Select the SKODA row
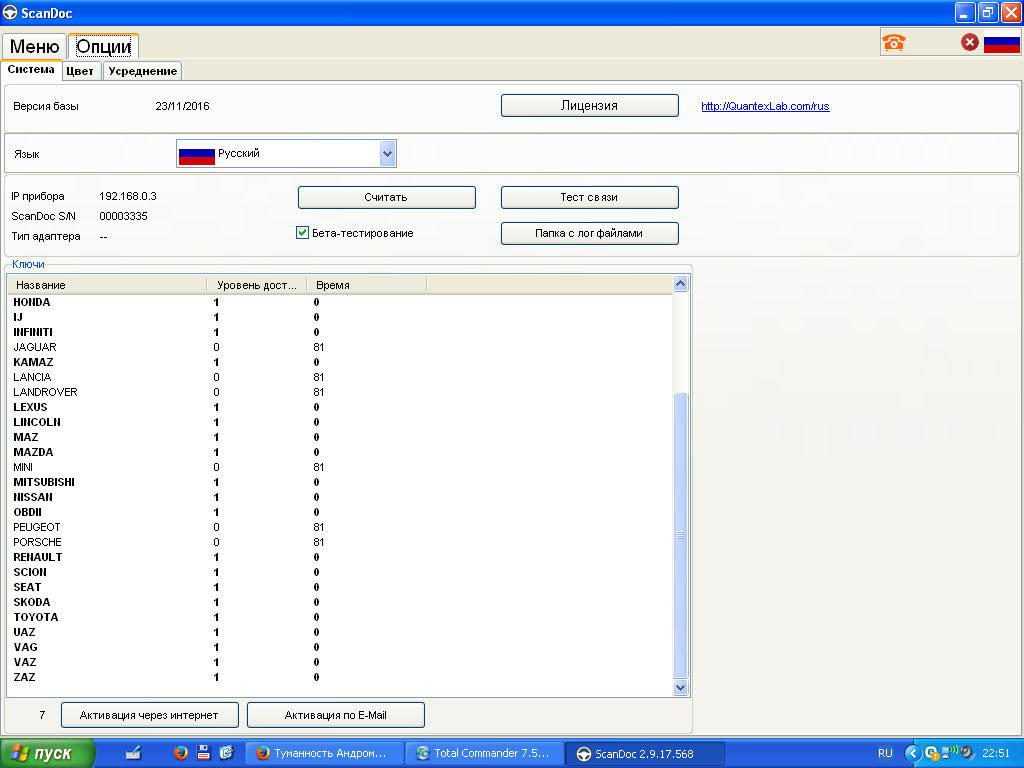The image size is (1024, 768). pyautogui.click(x=340, y=603)
